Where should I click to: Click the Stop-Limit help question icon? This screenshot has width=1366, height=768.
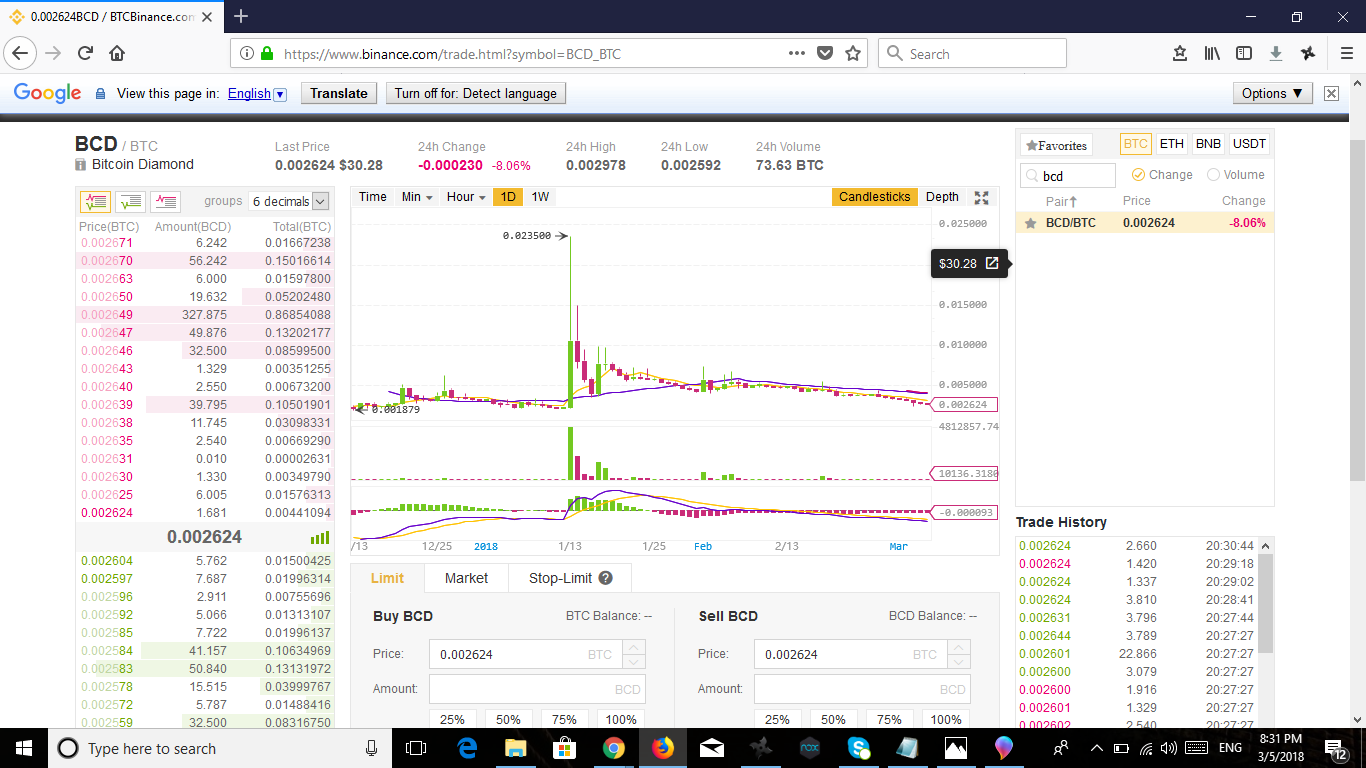(605, 578)
